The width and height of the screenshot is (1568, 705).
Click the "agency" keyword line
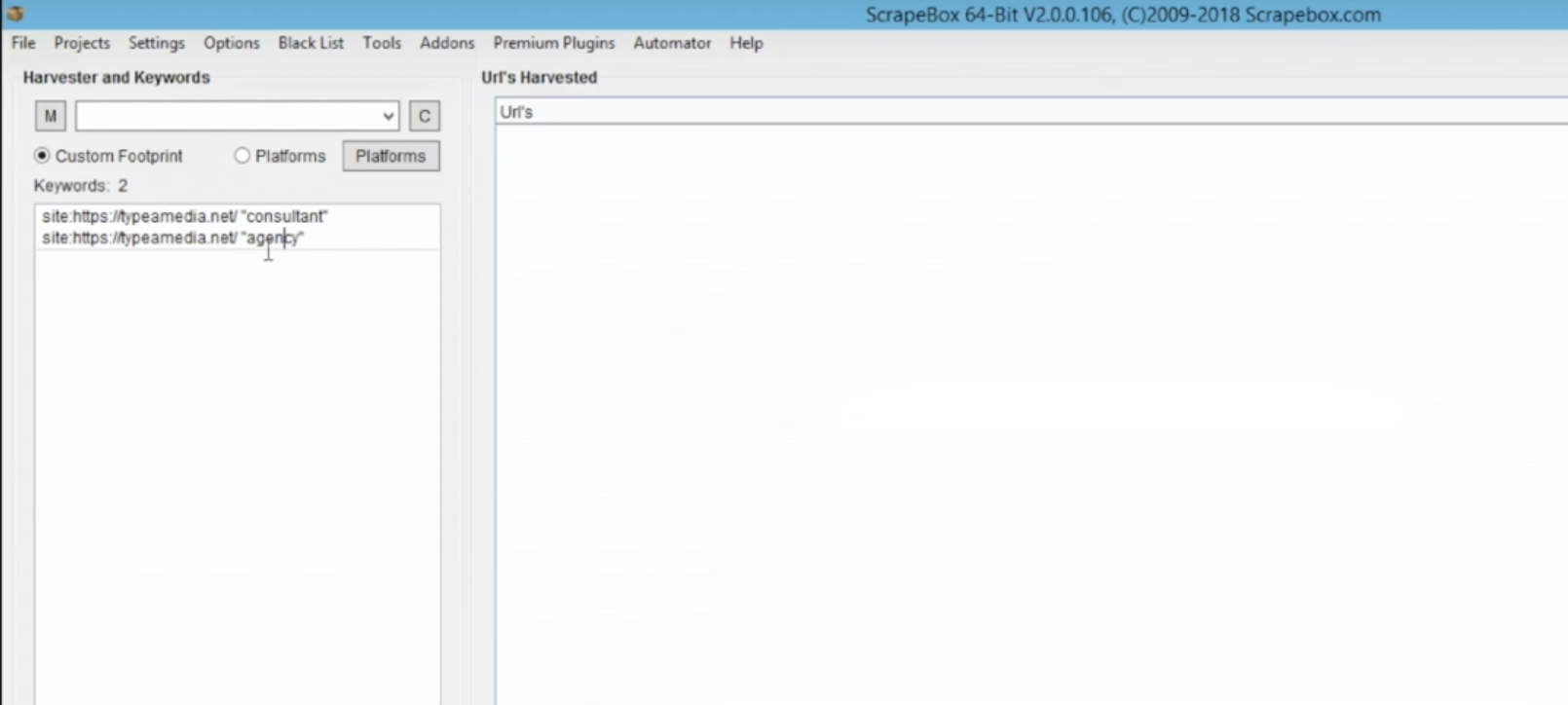click(x=173, y=238)
